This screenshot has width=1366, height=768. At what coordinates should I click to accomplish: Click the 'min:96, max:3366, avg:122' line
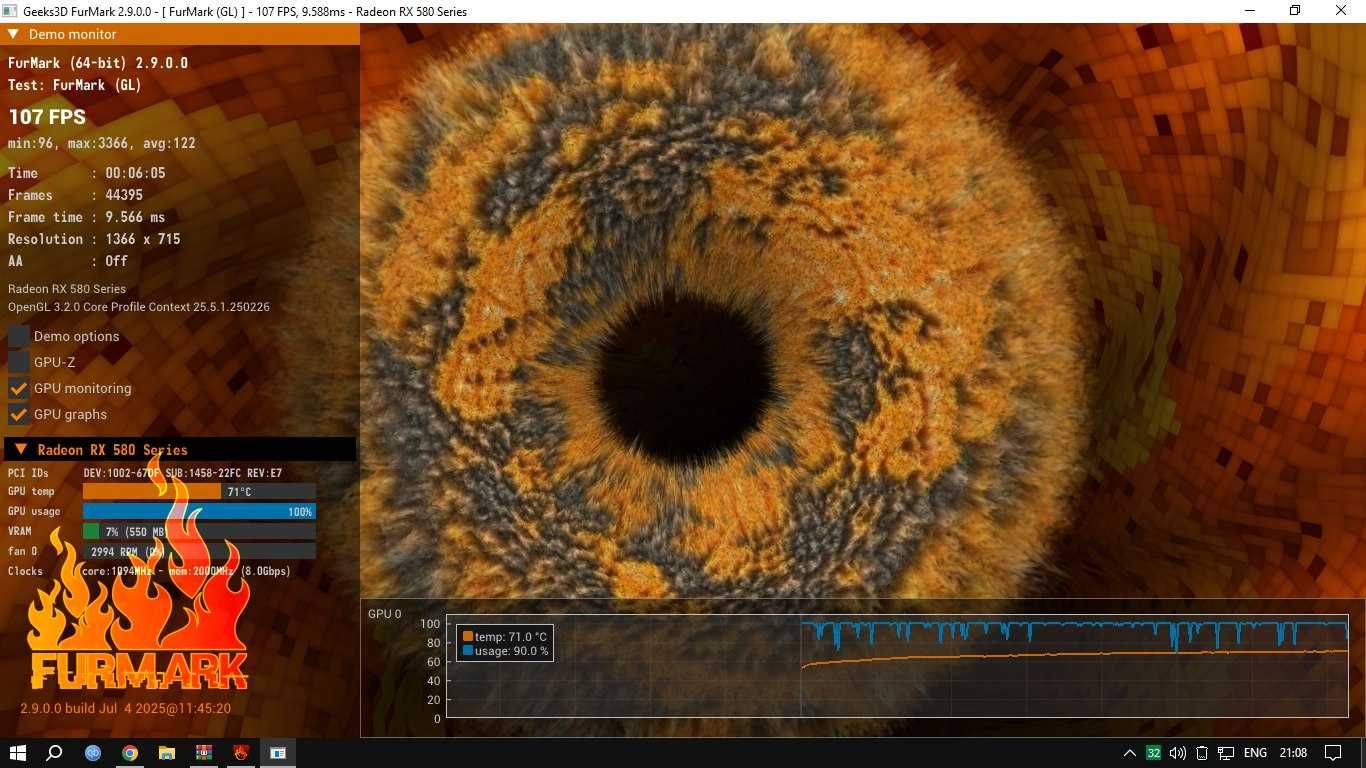tap(102, 143)
